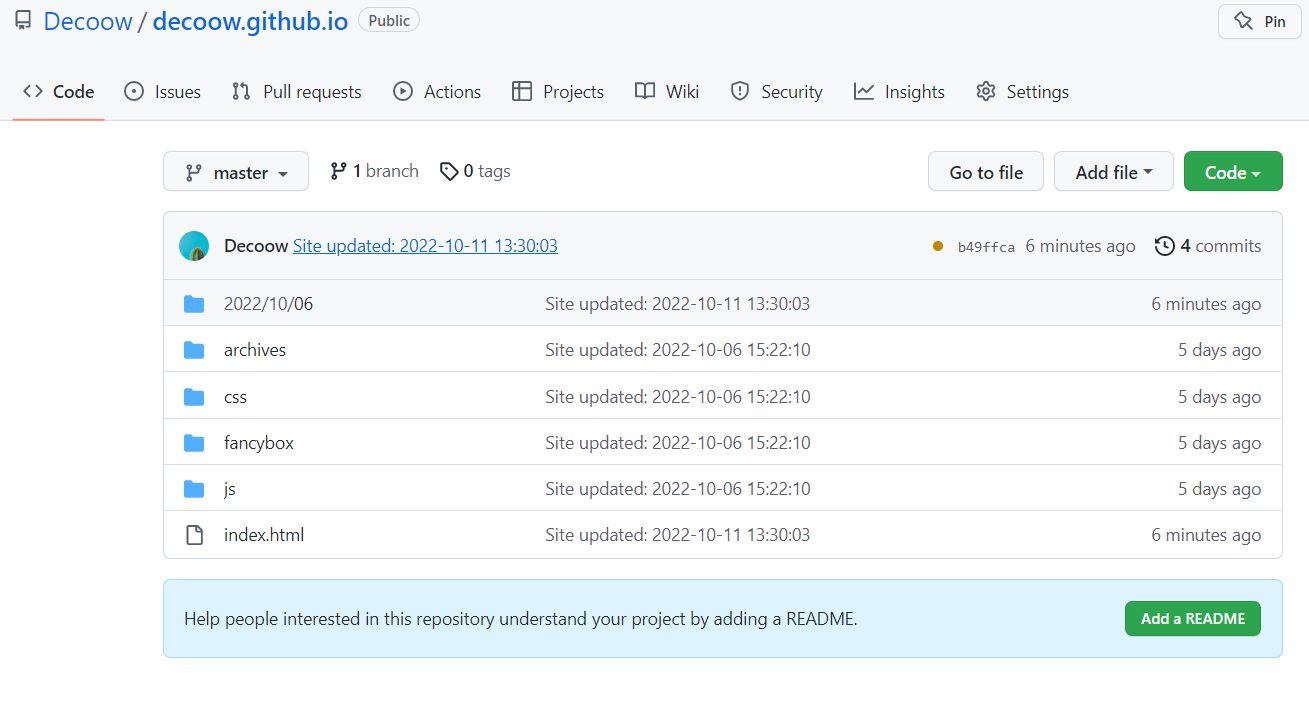1309x704 pixels.
Task: Click the history clock icon
Action: coord(1164,246)
